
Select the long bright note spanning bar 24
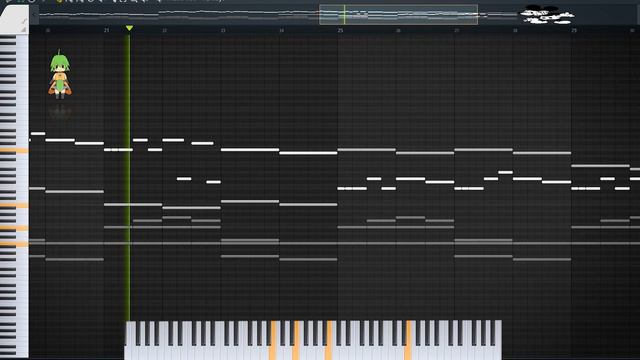tap(308, 153)
